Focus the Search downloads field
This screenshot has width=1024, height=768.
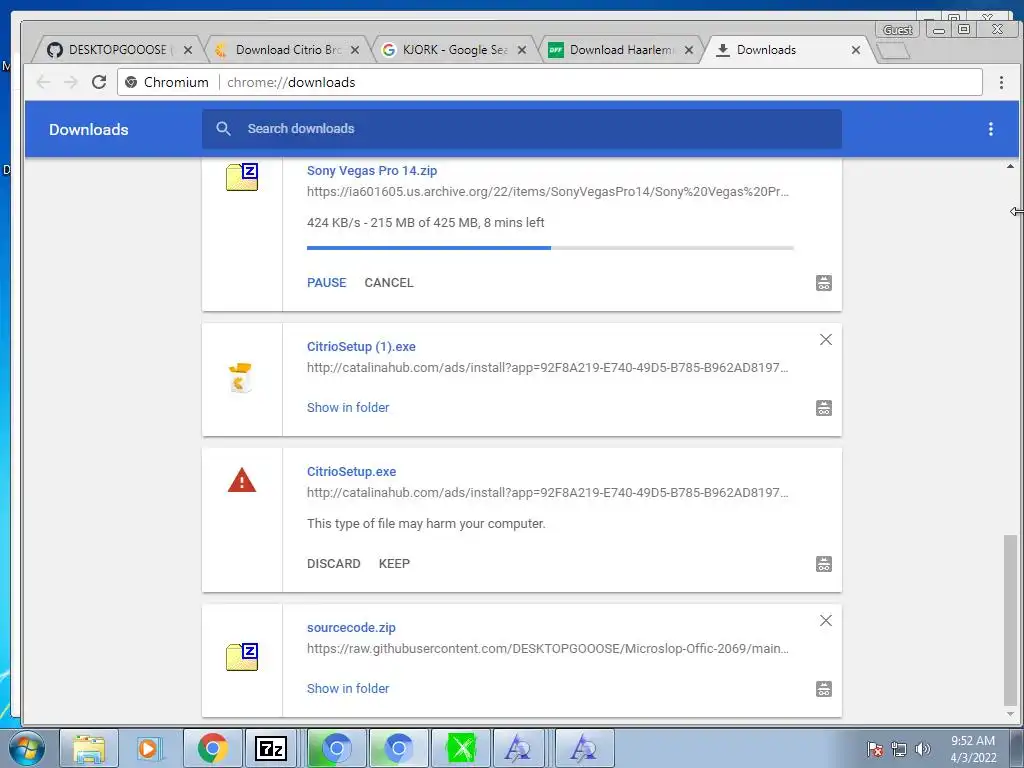tap(522, 129)
